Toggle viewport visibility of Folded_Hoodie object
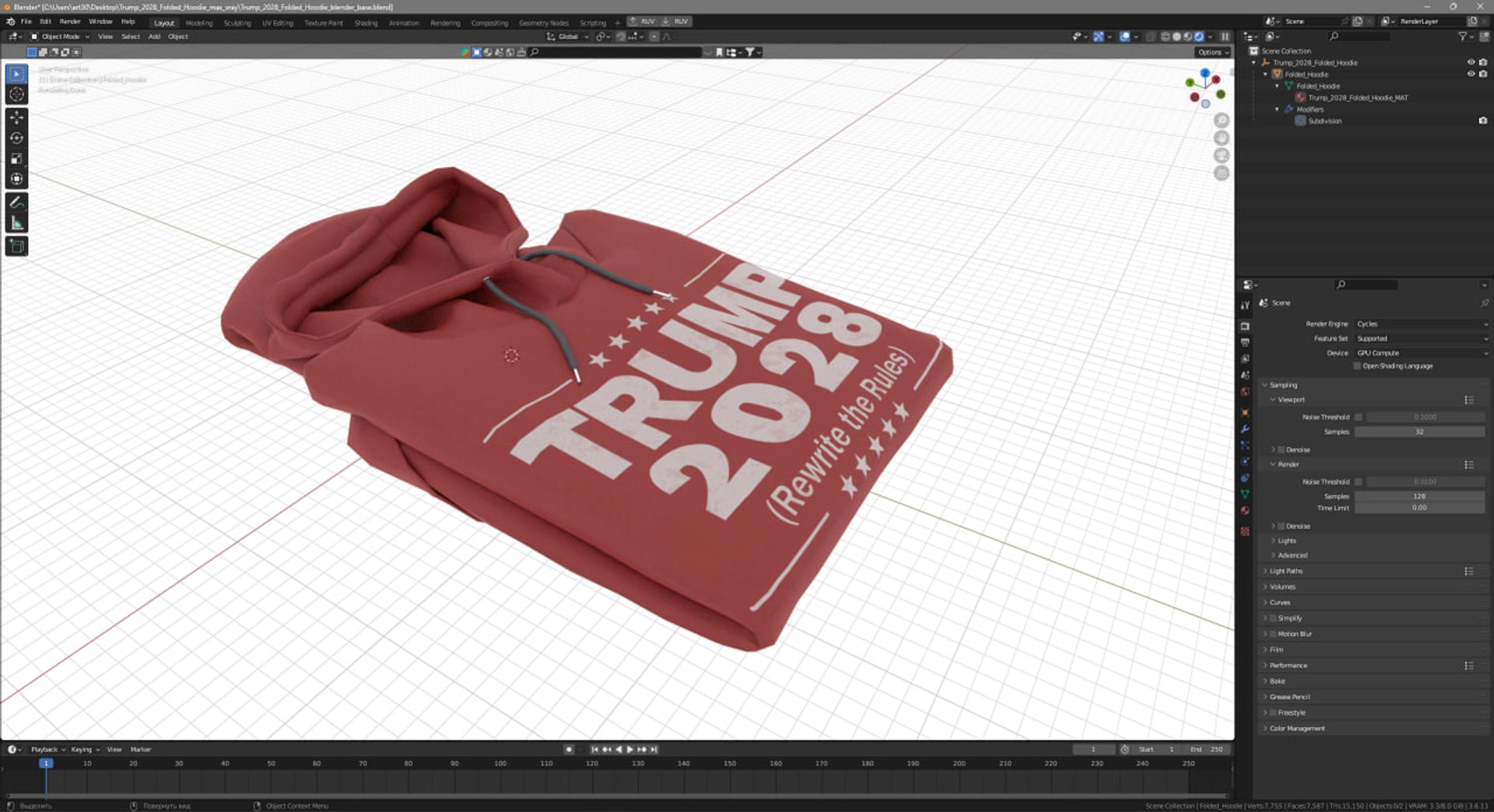1494x812 pixels. (x=1471, y=74)
